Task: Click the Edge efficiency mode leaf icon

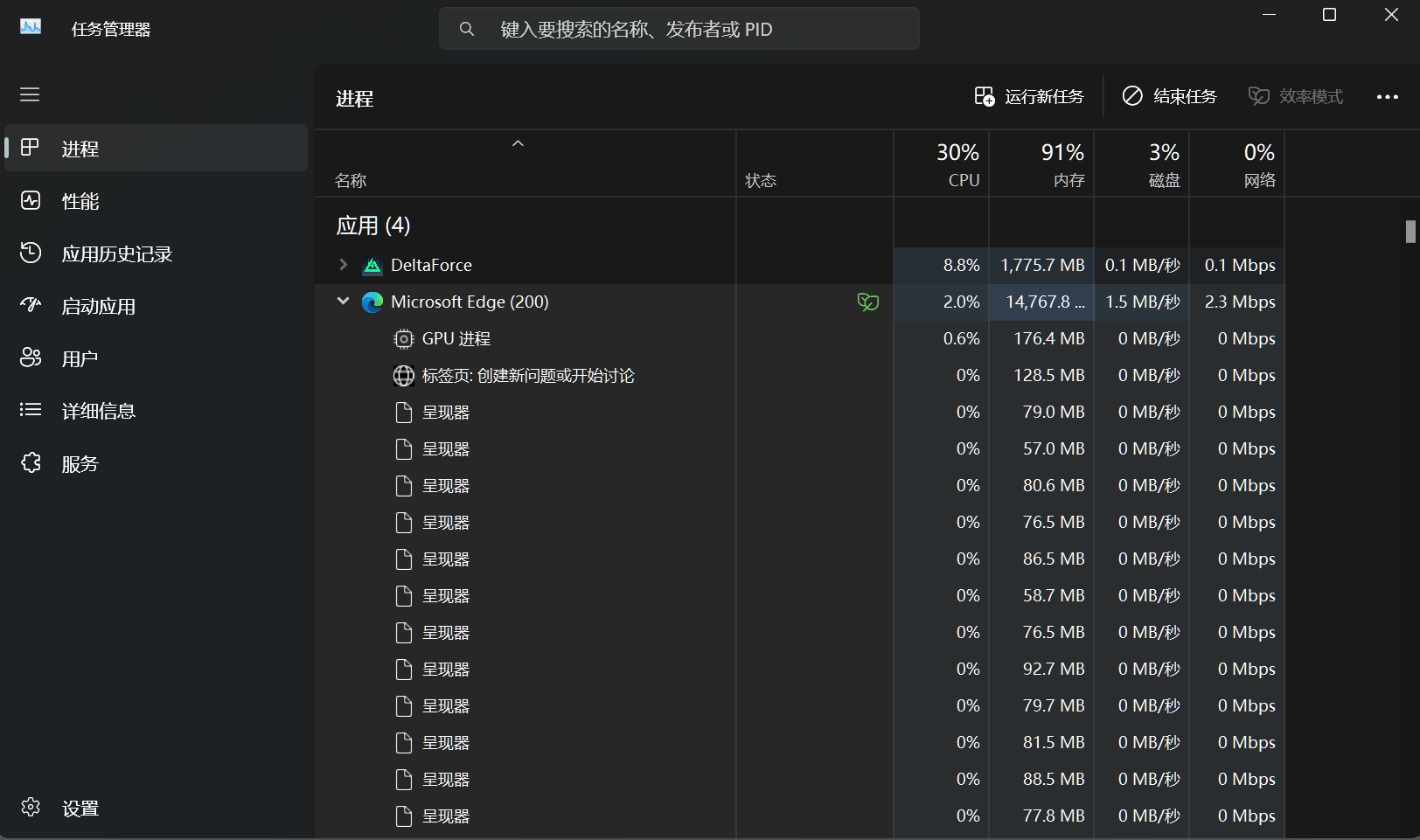Action: [868, 302]
